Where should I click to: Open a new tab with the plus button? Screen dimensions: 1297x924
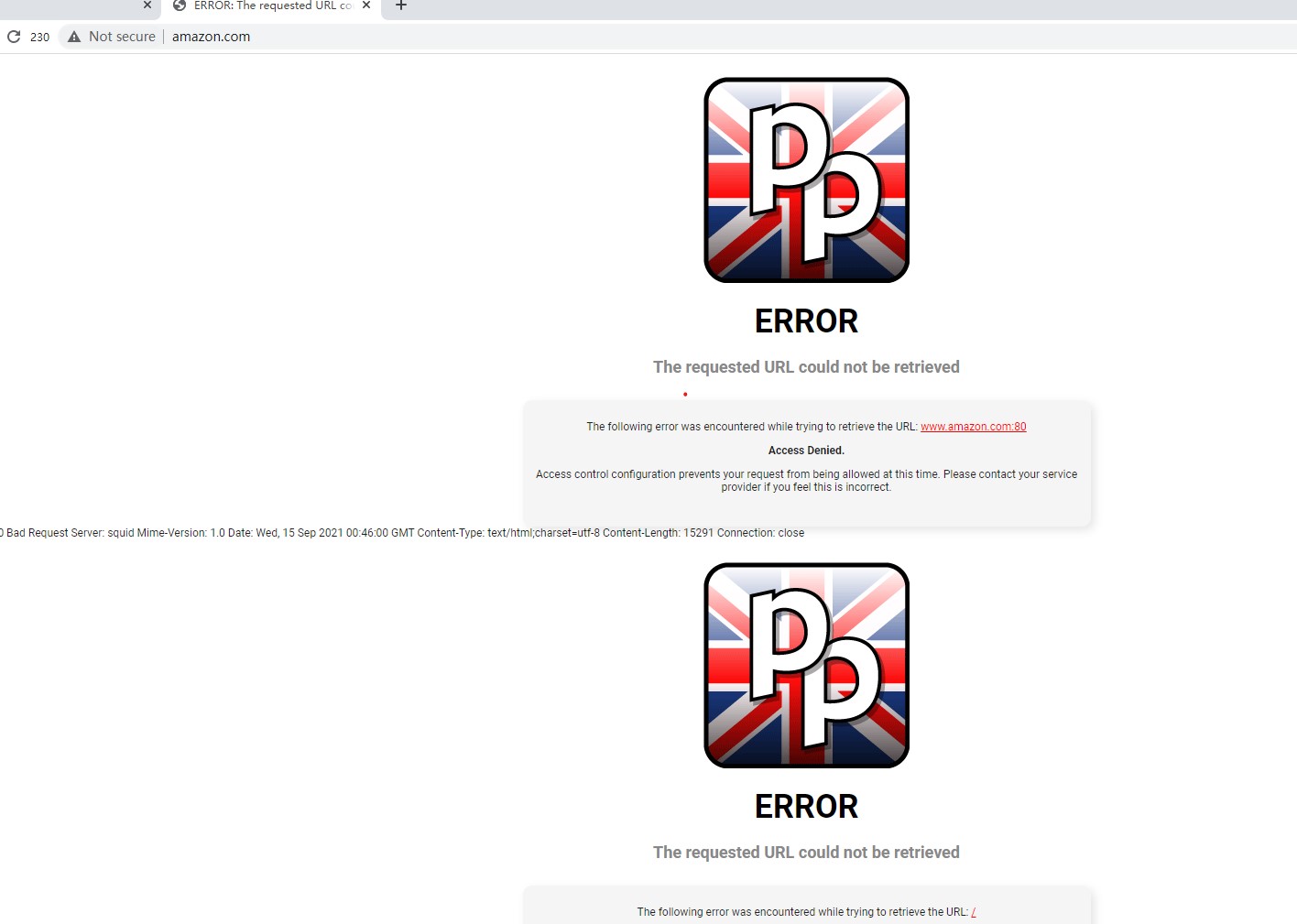pyautogui.click(x=400, y=5)
